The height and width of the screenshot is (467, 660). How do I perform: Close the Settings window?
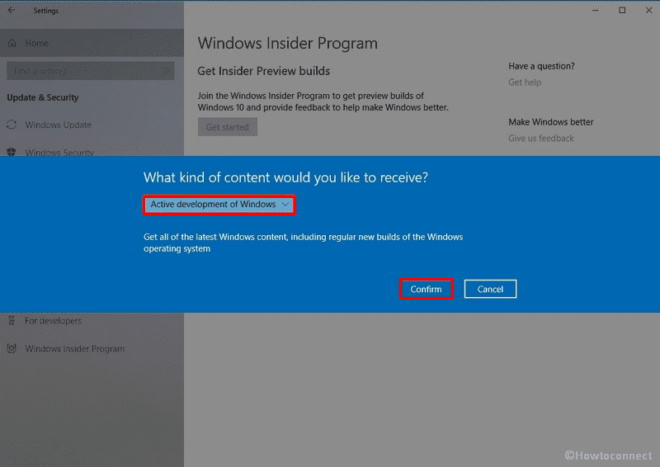(649, 11)
